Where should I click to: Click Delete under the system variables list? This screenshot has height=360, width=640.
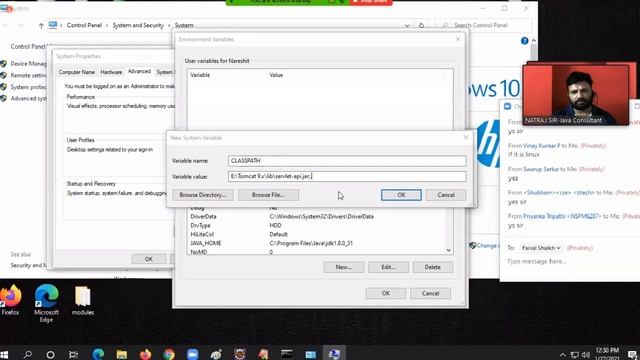pos(433,267)
